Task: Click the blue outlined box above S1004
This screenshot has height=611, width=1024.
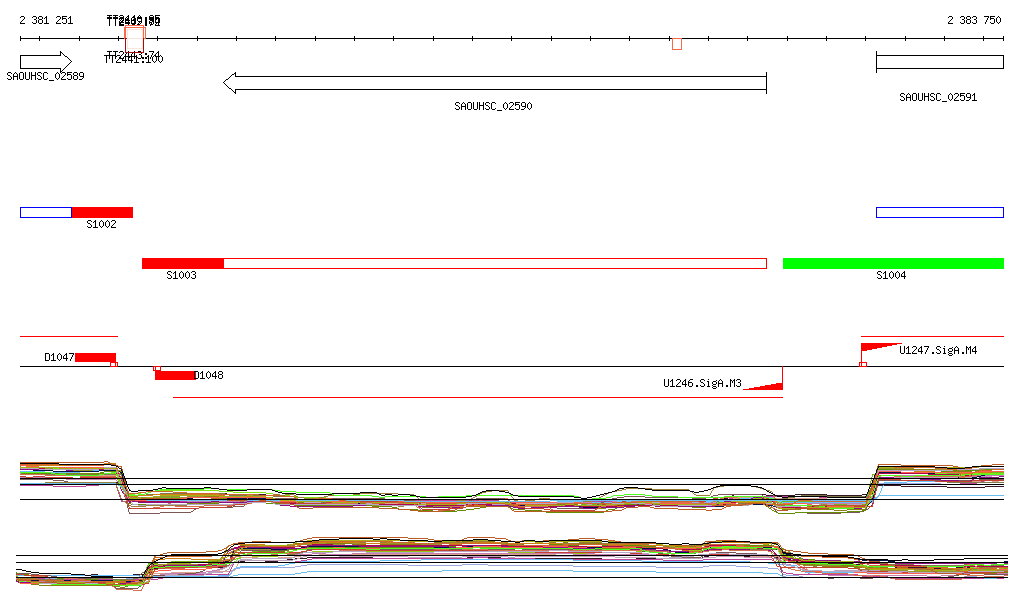Action: 940,212
